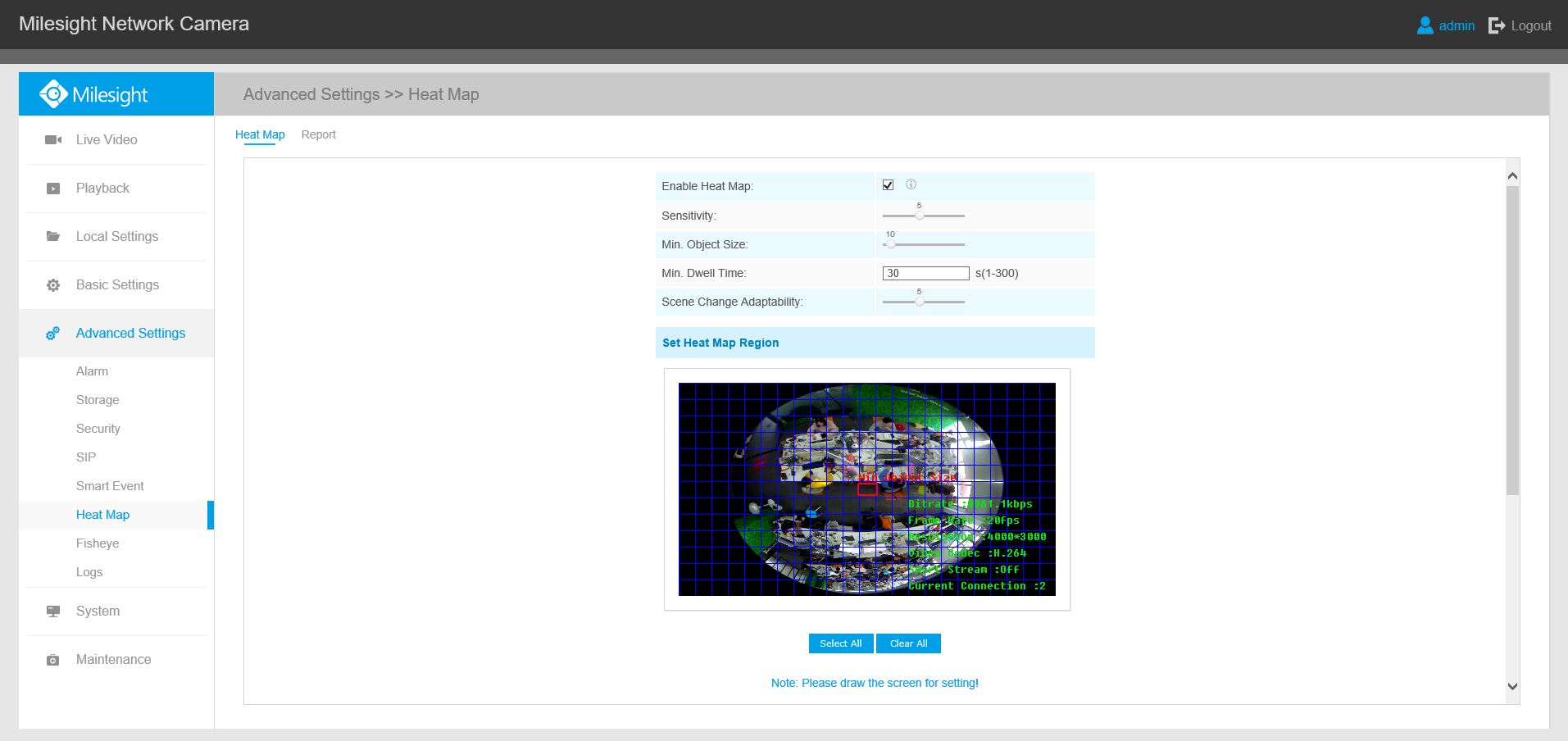This screenshot has width=1568, height=741.
Task: Click the Basic Settings gear icon
Action: tap(53, 285)
